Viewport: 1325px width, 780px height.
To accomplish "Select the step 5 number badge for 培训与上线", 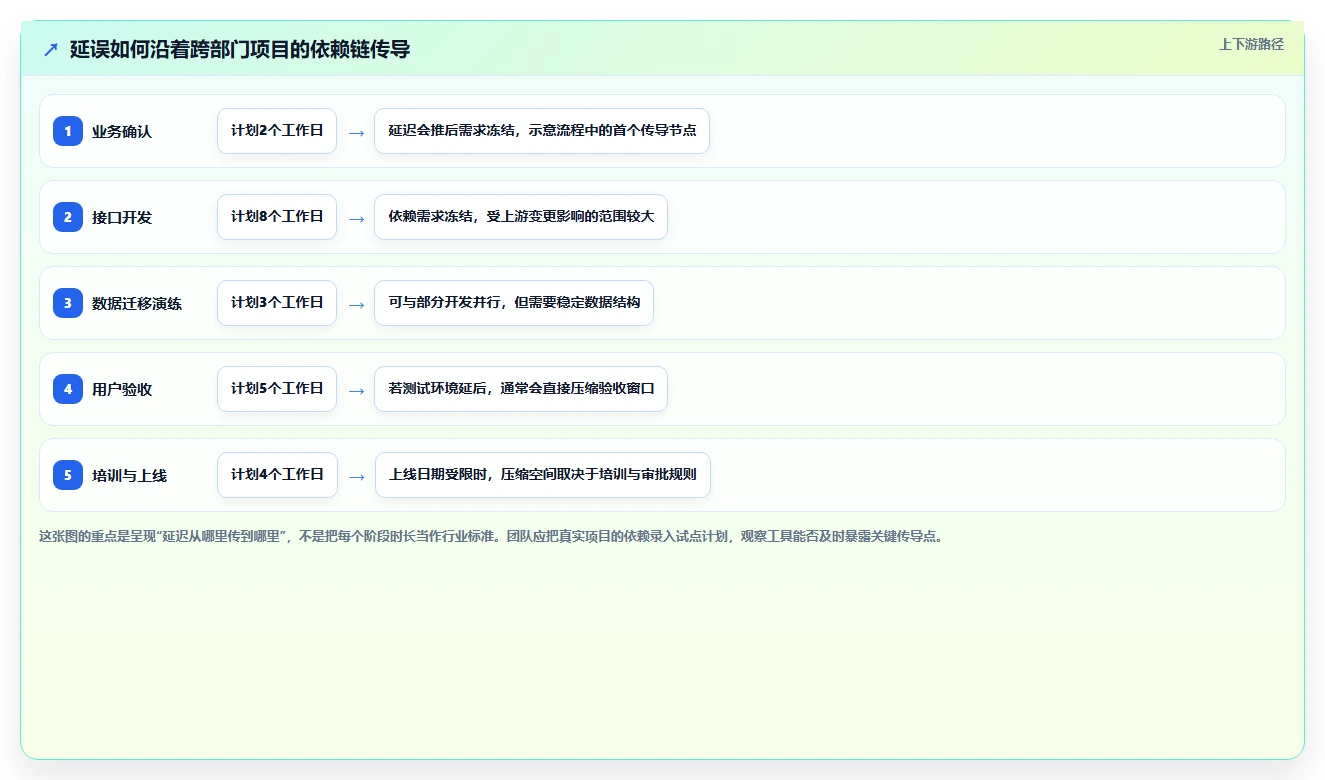I will pos(68,475).
